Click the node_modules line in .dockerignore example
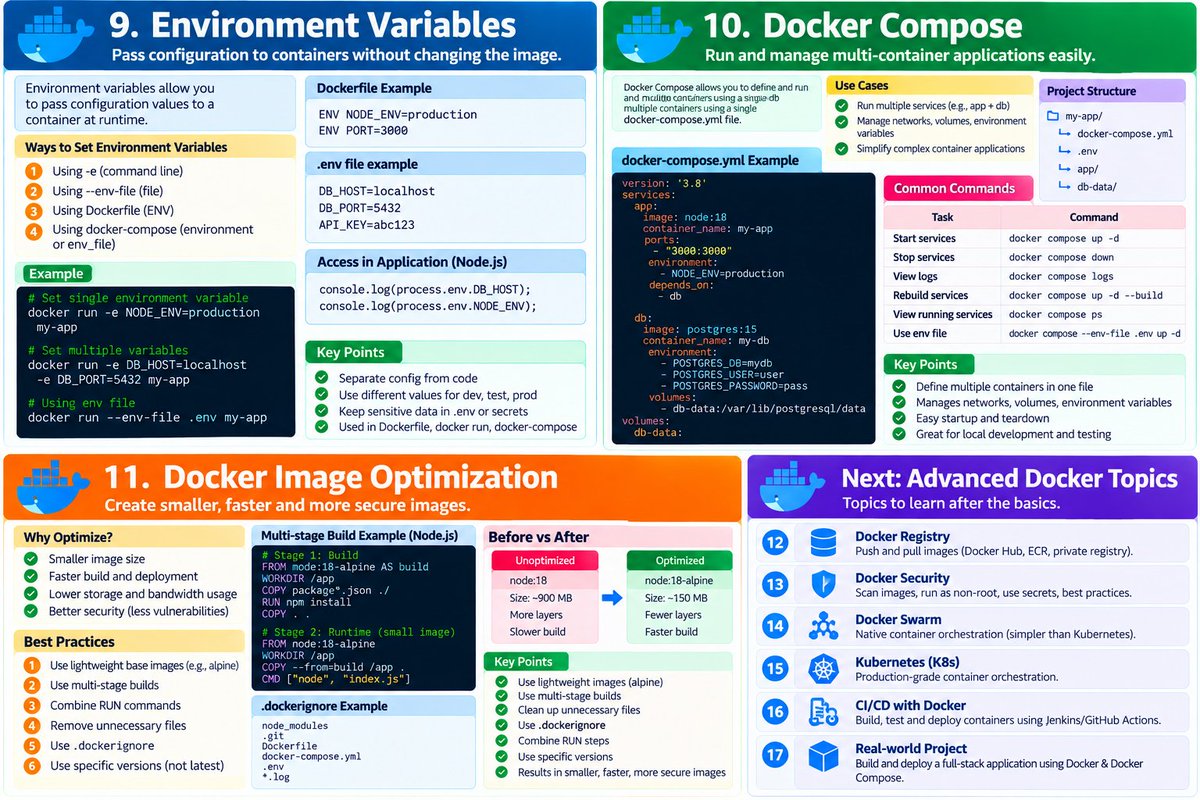The image size is (1200, 800). tap(294, 726)
